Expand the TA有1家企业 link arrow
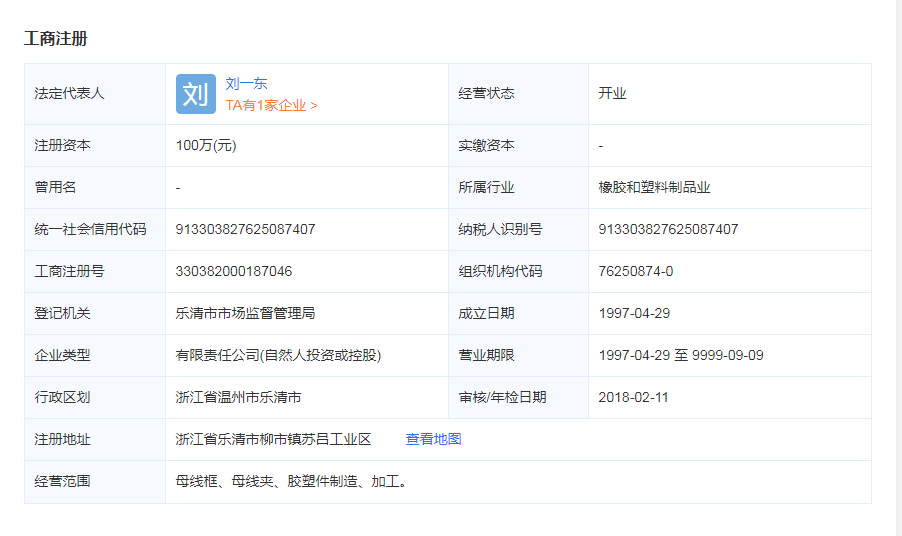 (x=313, y=105)
